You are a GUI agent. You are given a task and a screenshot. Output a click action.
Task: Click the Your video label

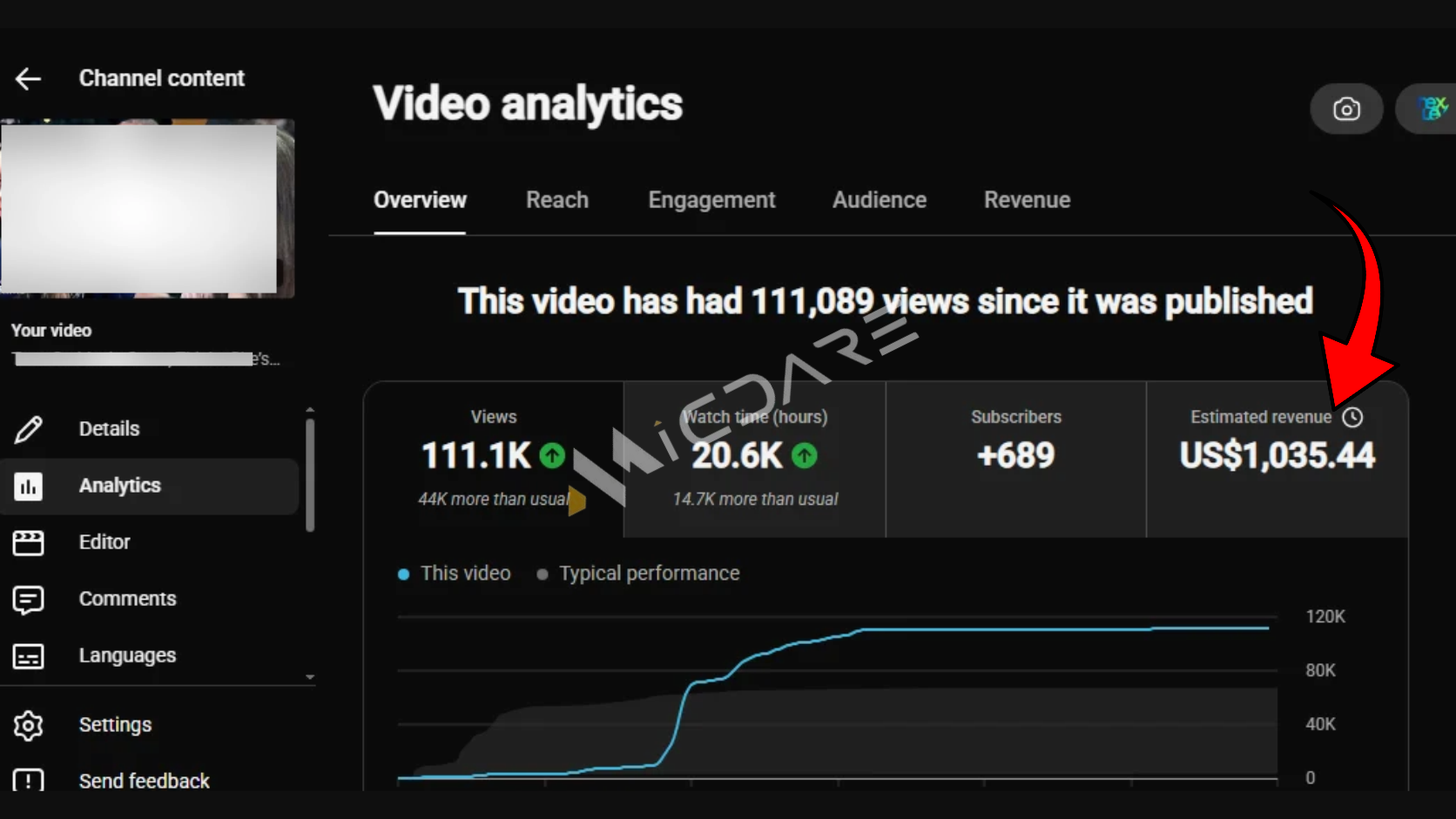[51, 331]
